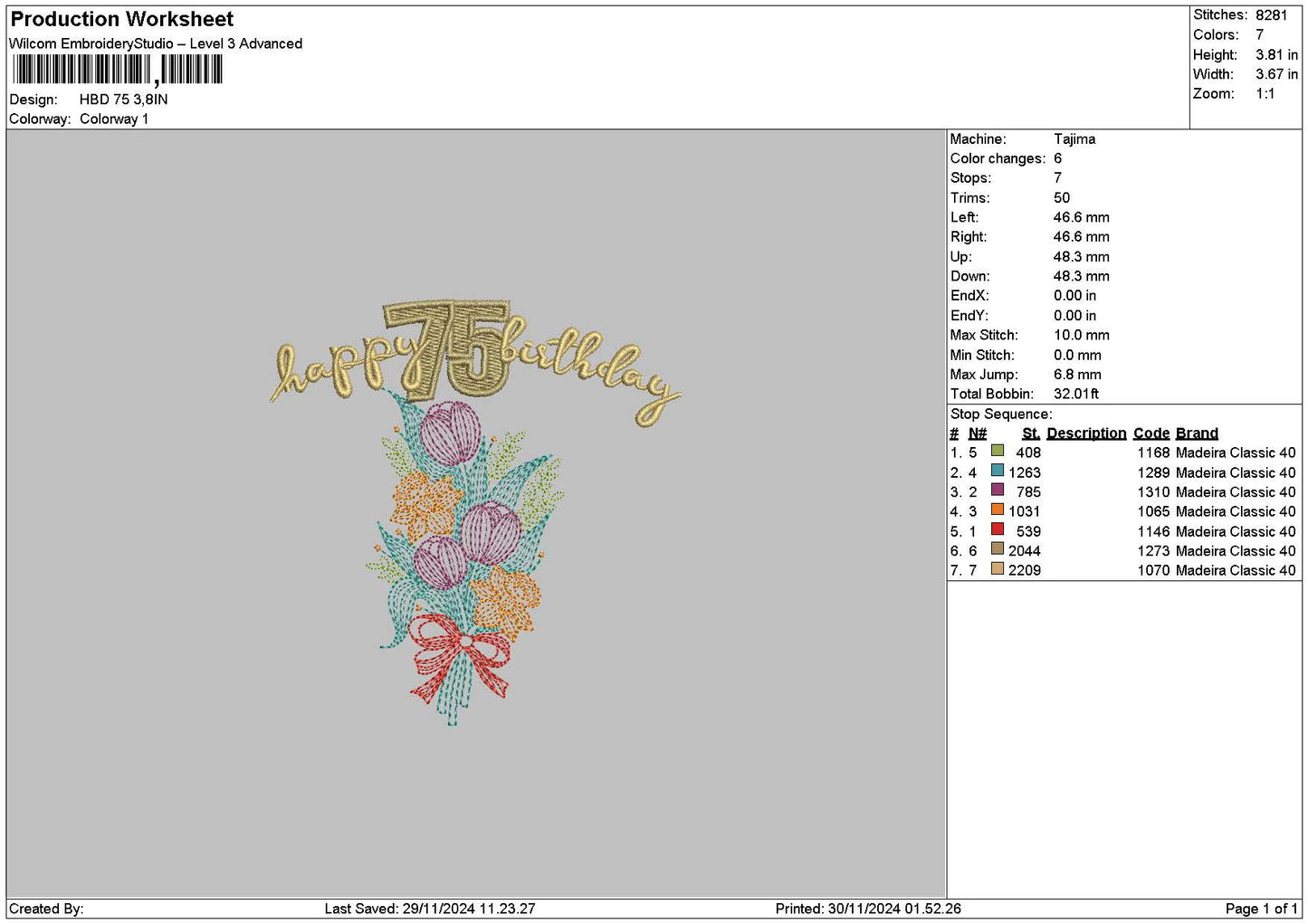Click the 'Code' column header
Viewport: 1308px width, 924px height.
tap(1151, 433)
